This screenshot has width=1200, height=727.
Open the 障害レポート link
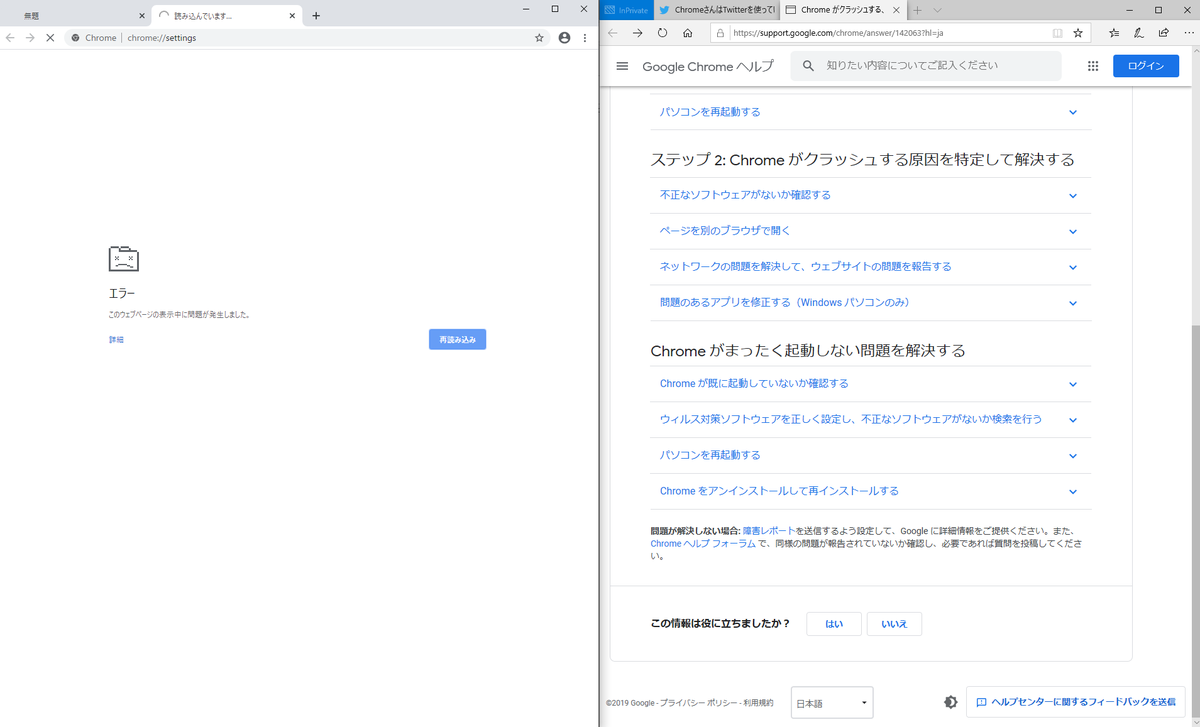click(768, 531)
